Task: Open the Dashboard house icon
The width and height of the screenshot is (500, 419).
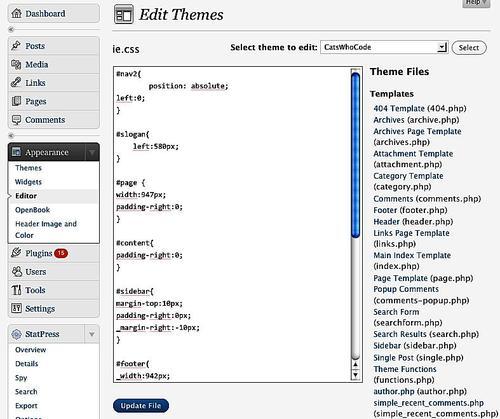Action: [16, 13]
